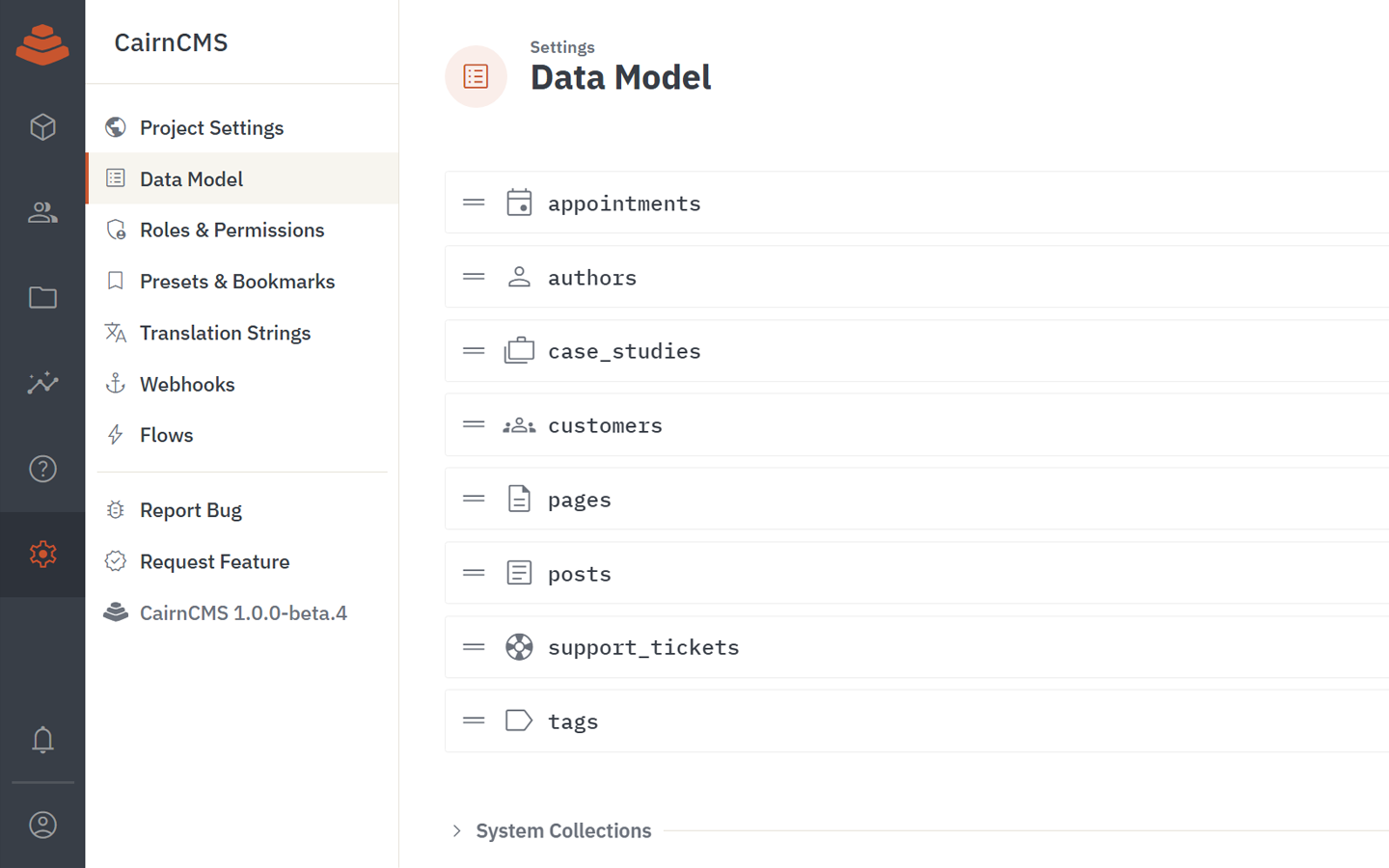Click drag handle of appointments row
The image size is (1389, 868).
pos(474,203)
